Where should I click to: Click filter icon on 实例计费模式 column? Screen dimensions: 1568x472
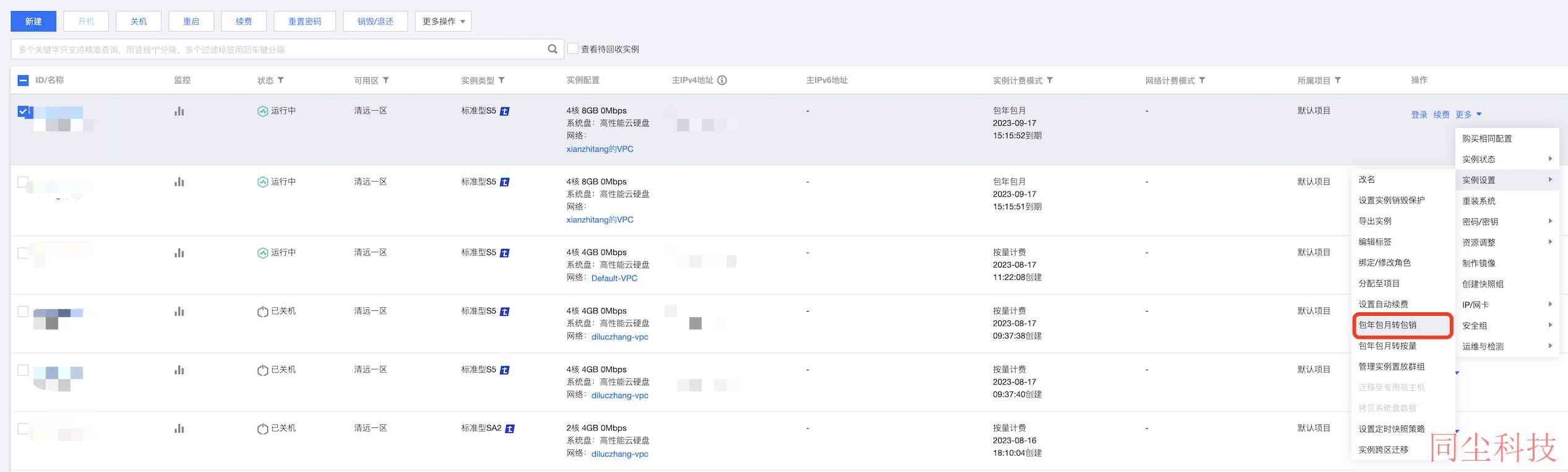coord(1050,81)
